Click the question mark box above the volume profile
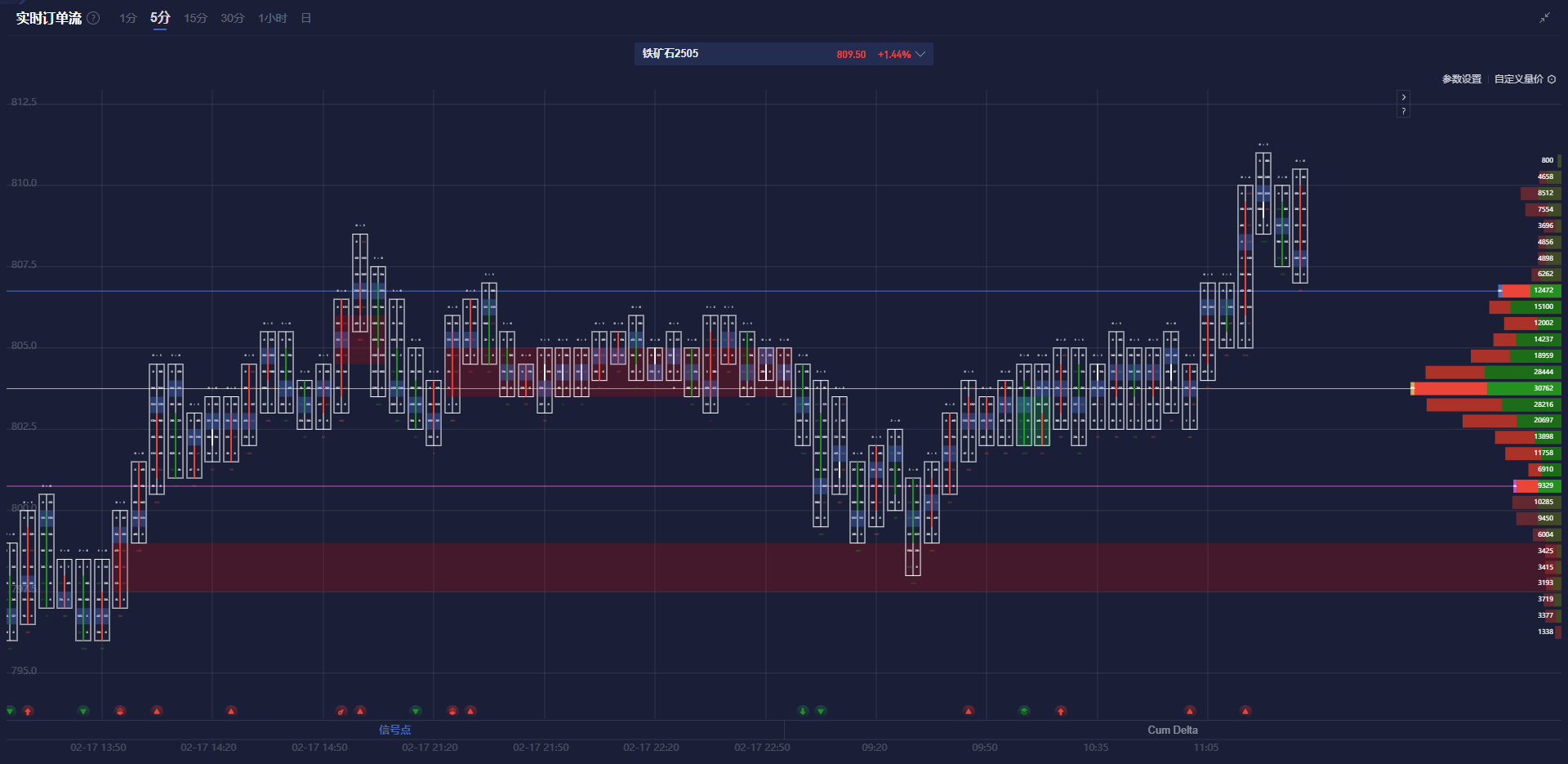 point(1403,111)
